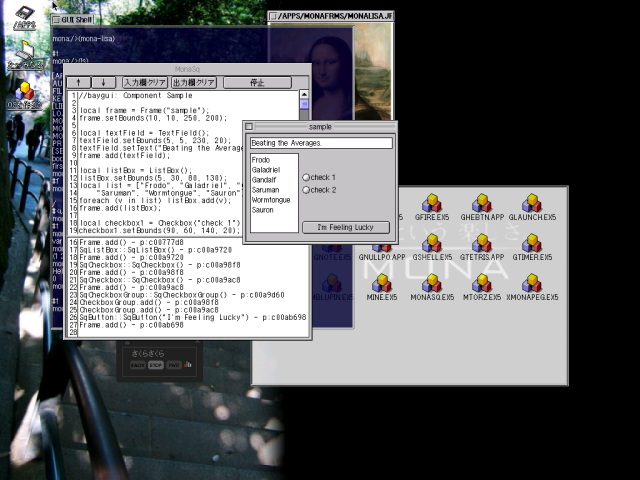
Task: Click the 停止 stop button in MonaSq
Action: point(257,82)
